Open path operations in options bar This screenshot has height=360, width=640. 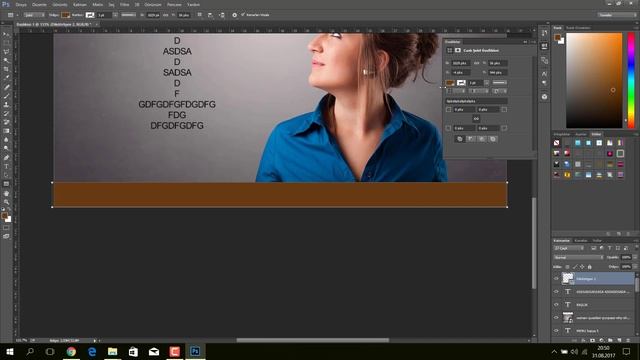[x=200, y=15]
